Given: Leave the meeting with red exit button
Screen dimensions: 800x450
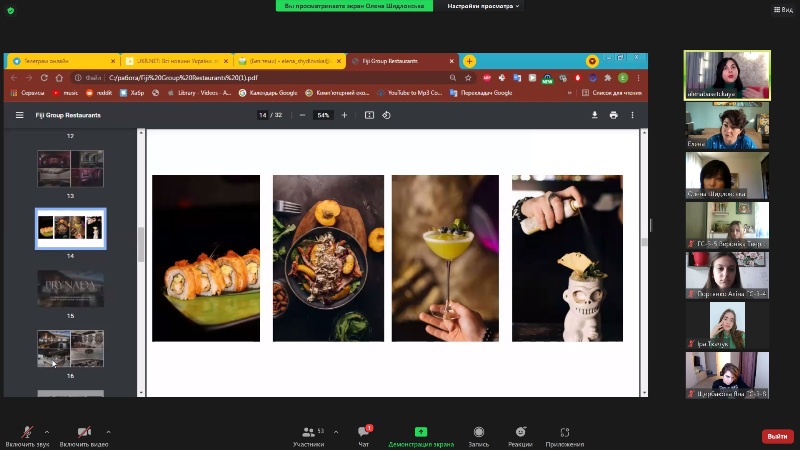Looking at the screenshot, I should [777, 436].
